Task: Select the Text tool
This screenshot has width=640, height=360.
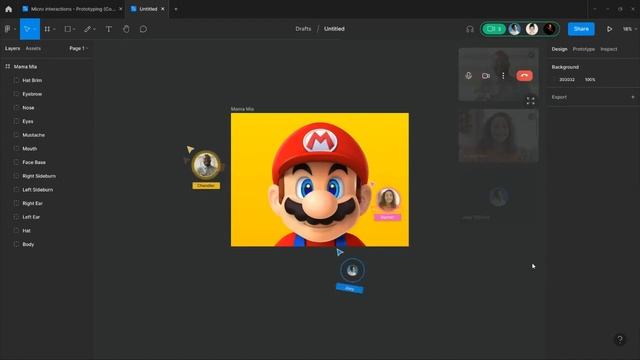Action: pyautogui.click(x=109, y=29)
